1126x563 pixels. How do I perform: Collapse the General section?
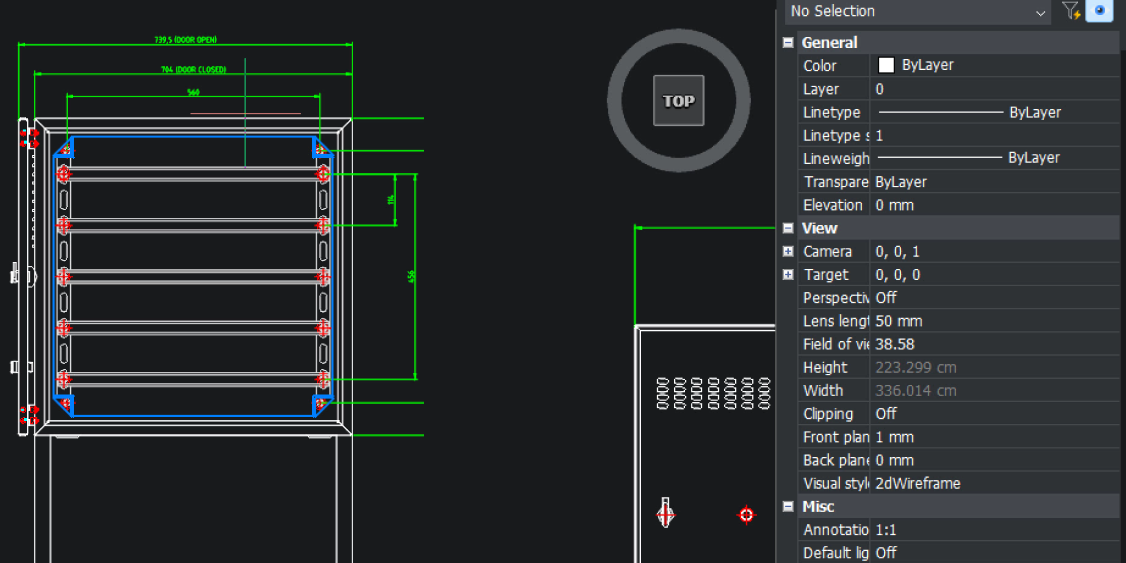click(x=788, y=42)
